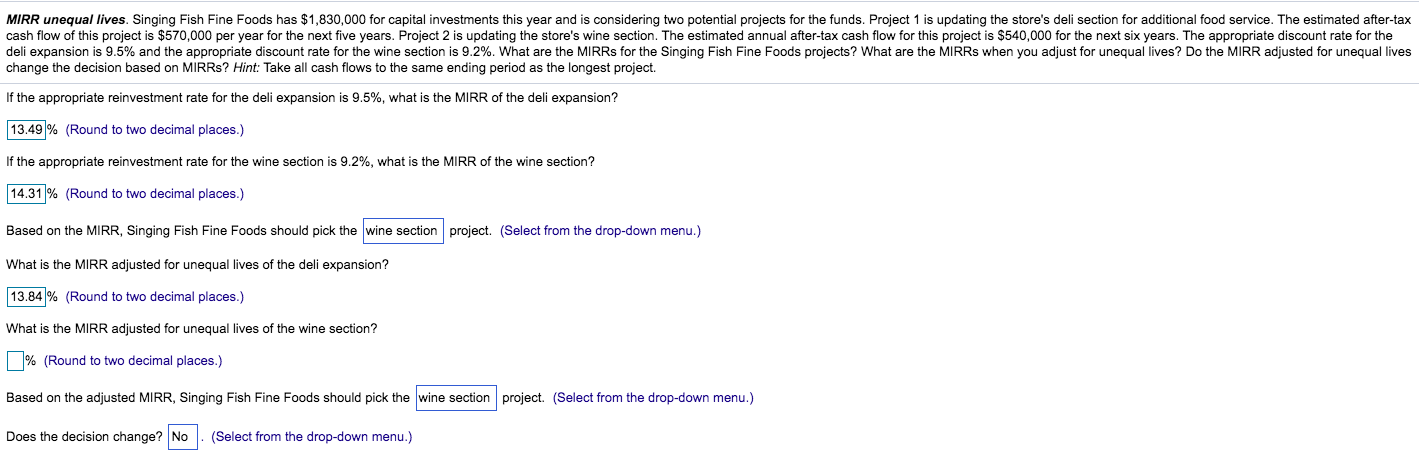The image size is (1419, 476).
Task: Click the rounding hint beside the empty percent field
Action: 133,361
